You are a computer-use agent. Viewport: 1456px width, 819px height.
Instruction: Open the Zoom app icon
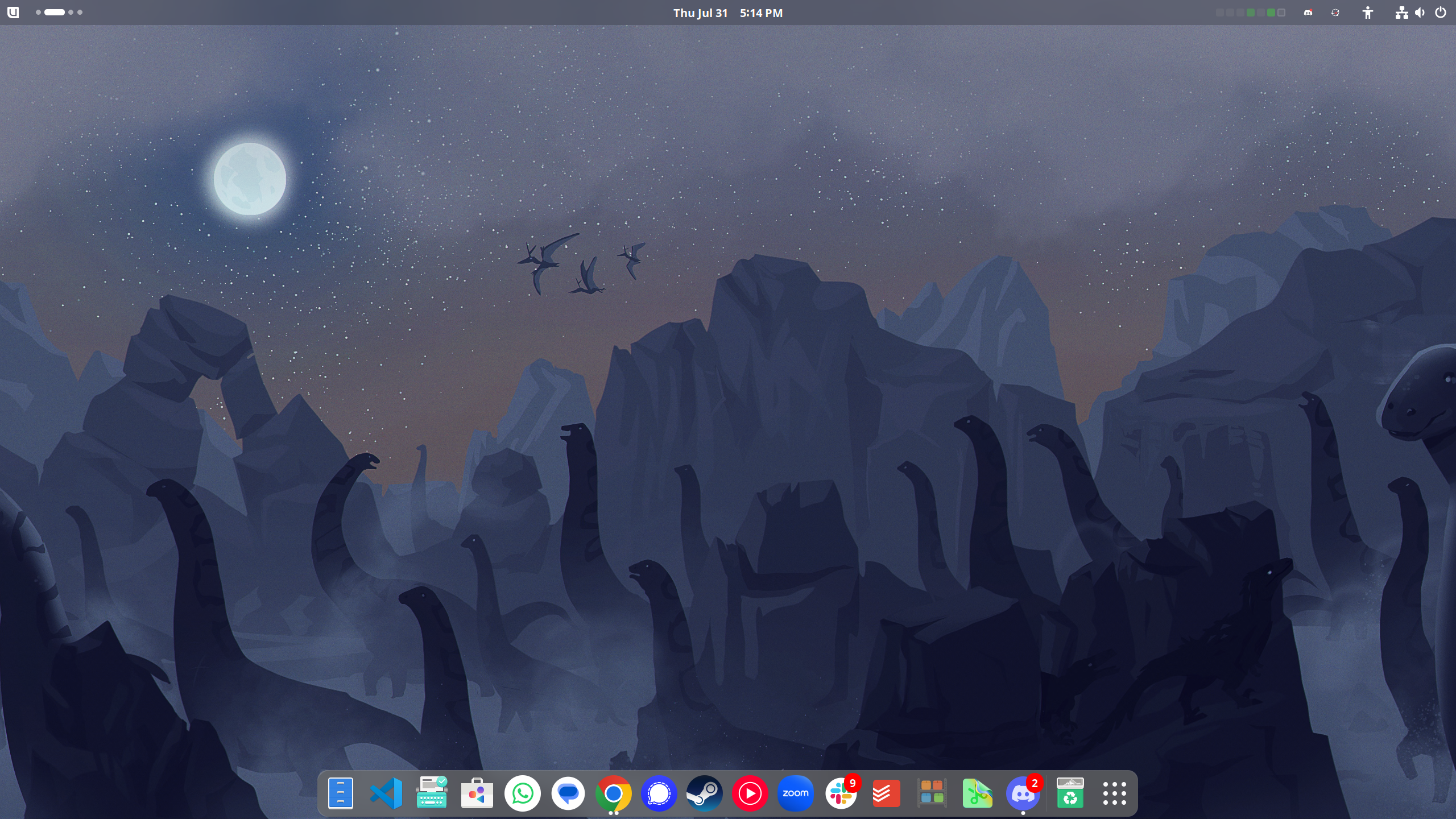click(x=795, y=793)
